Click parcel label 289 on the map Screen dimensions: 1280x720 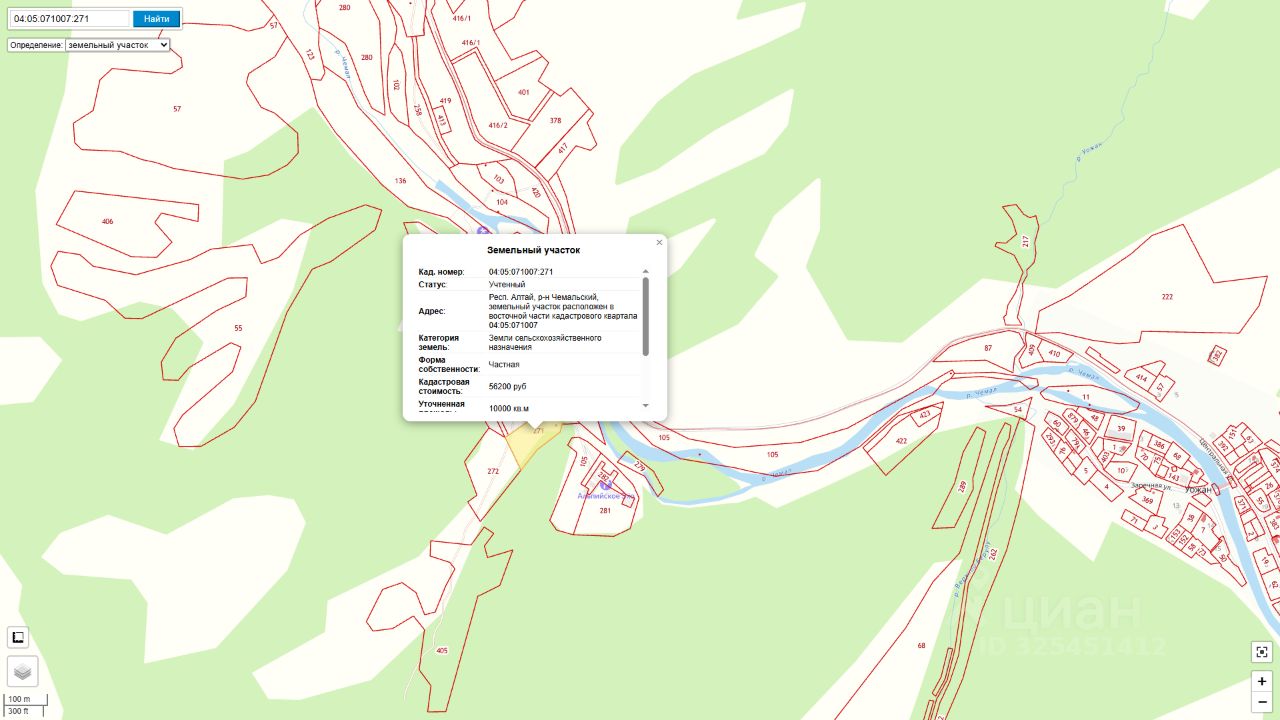962,487
